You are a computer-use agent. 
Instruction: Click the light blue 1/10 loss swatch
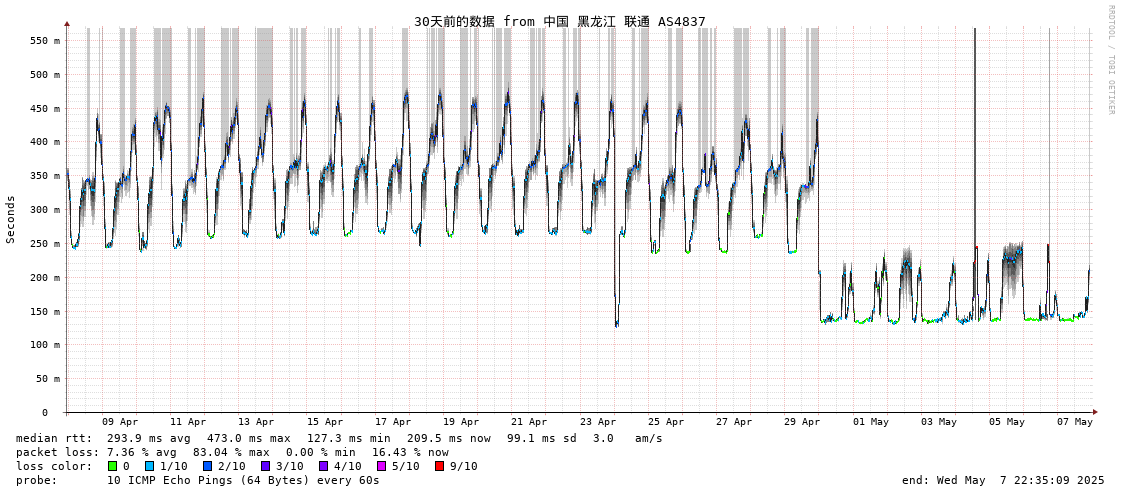[x=148, y=466]
